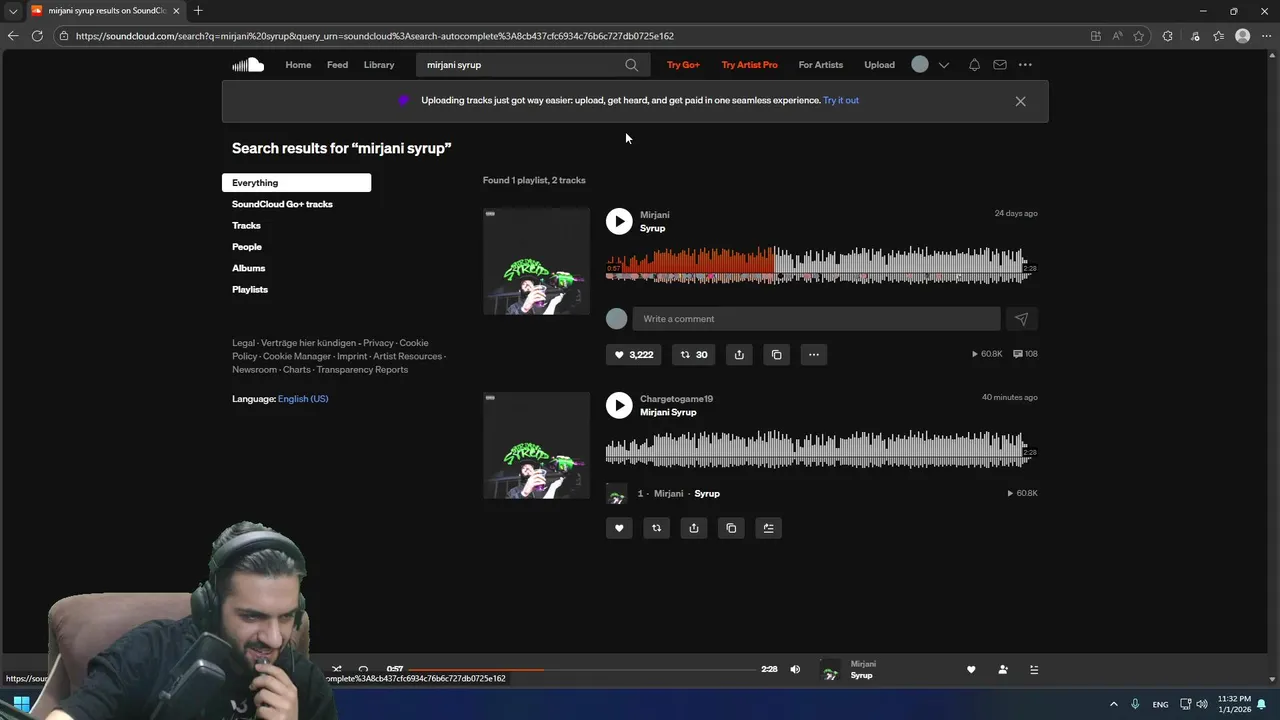This screenshot has height=720, width=1280.
Task: Click the user avatar in header
Action: pos(920,65)
